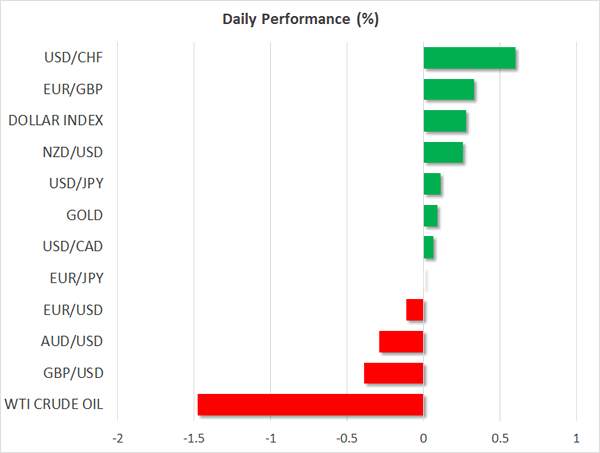Click the Daily Performance (%) chart title
600x453 pixels.
pyautogui.click(x=300, y=19)
